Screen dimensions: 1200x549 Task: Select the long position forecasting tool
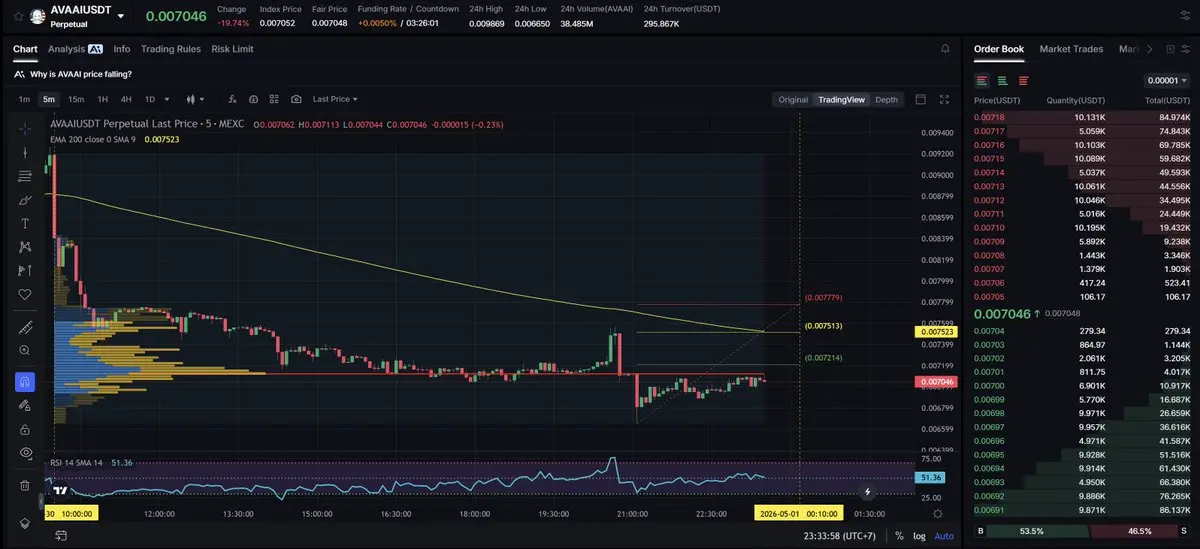coord(25,271)
